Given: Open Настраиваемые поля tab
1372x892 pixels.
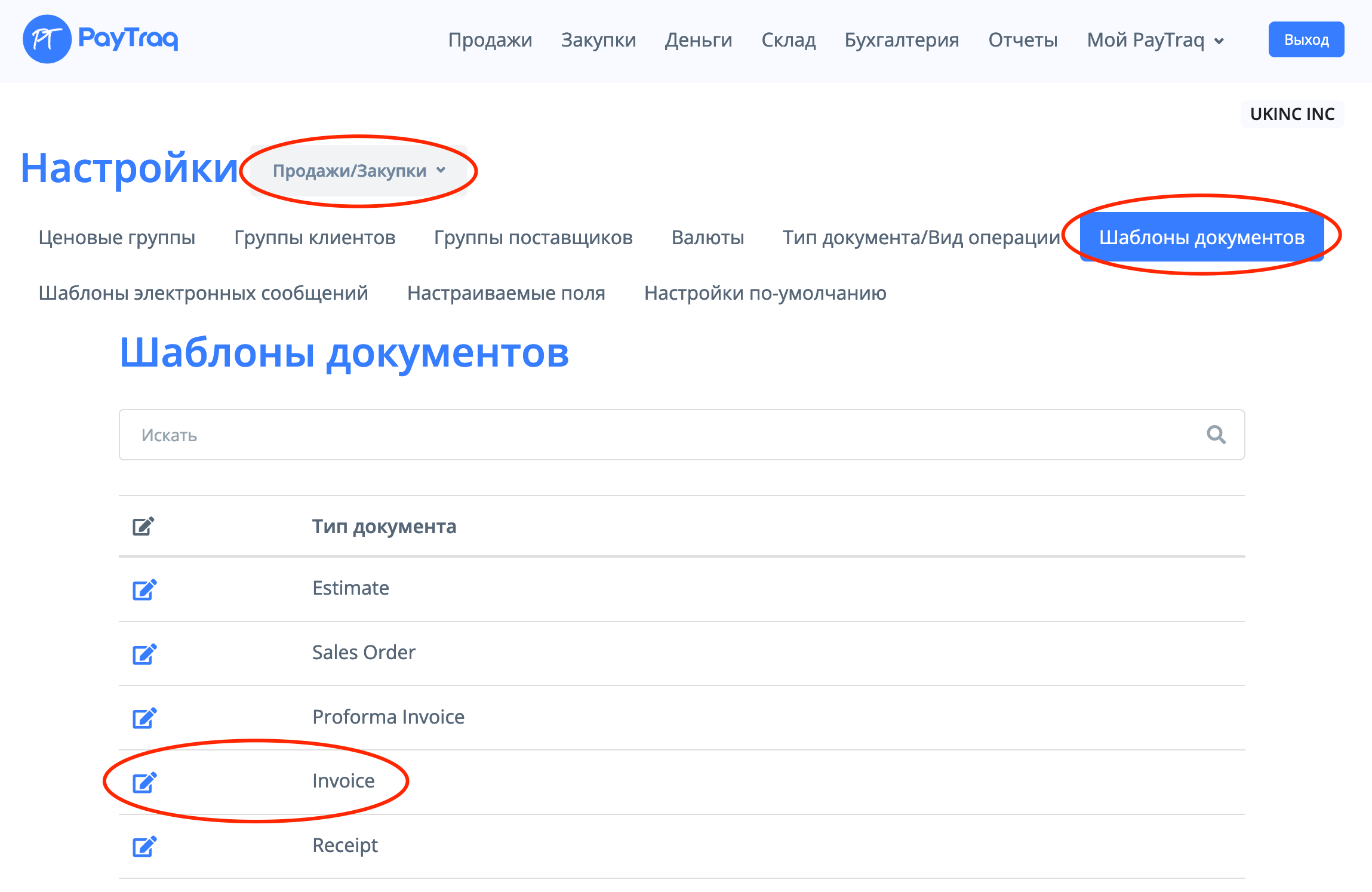Looking at the screenshot, I should pyautogui.click(x=506, y=293).
